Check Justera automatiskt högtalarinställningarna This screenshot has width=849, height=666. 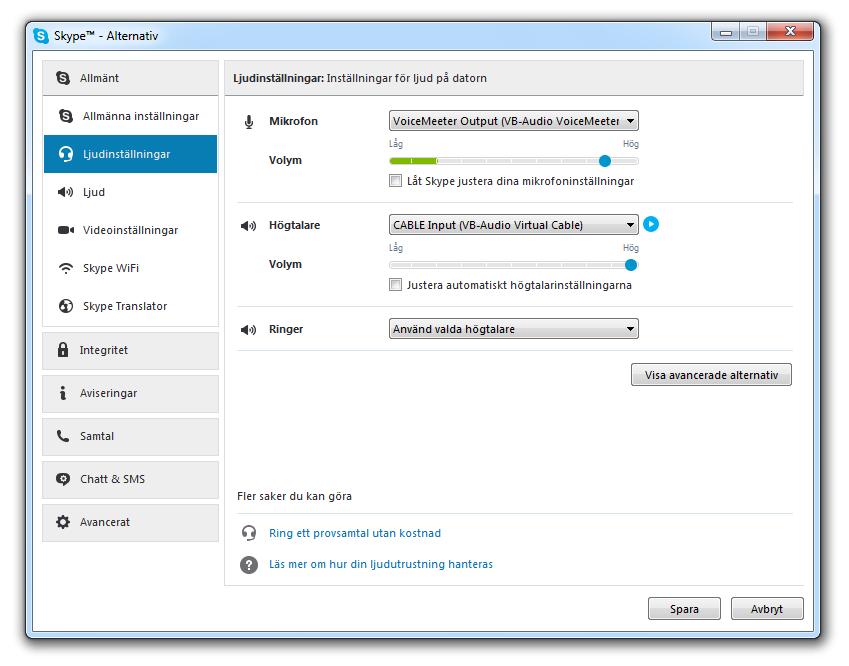pyautogui.click(x=395, y=285)
